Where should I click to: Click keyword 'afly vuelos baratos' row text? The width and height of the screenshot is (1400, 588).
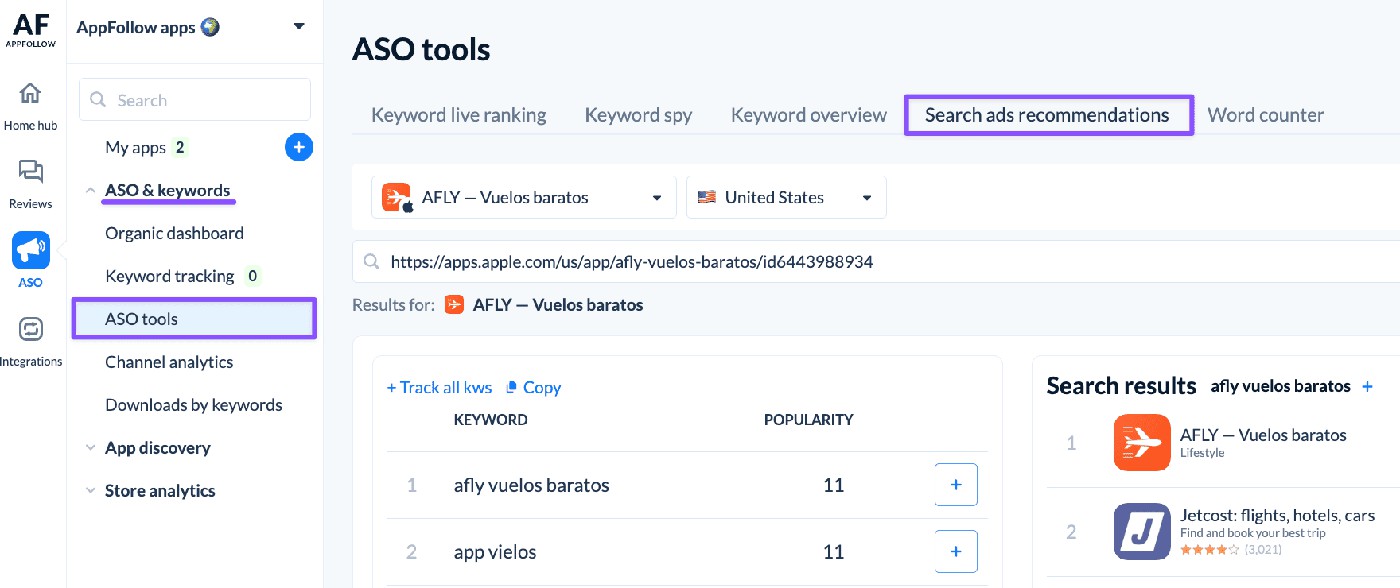coord(532,485)
